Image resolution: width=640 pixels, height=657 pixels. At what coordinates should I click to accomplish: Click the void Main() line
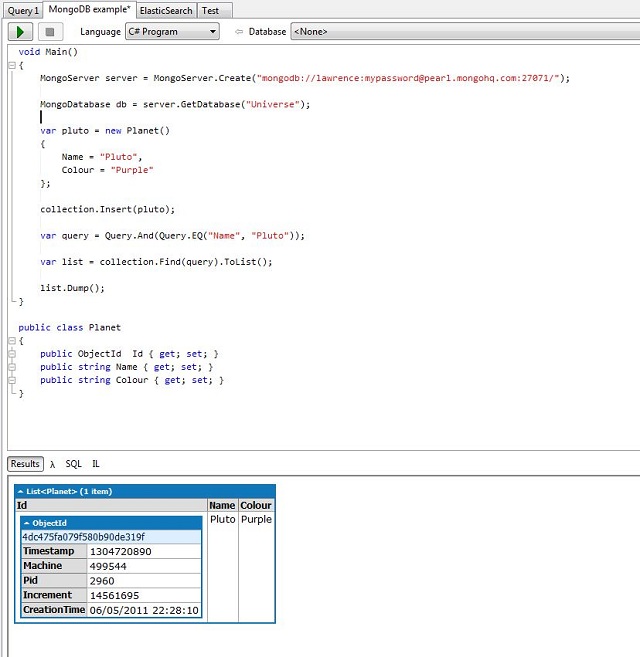48,52
